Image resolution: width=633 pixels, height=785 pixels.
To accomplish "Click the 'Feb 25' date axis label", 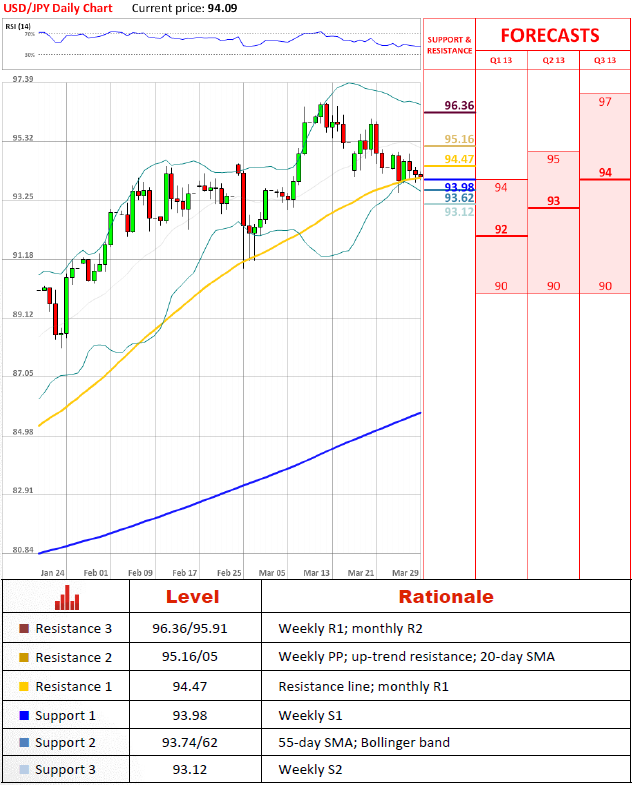I will pyautogui.click(x=229, y=573).
